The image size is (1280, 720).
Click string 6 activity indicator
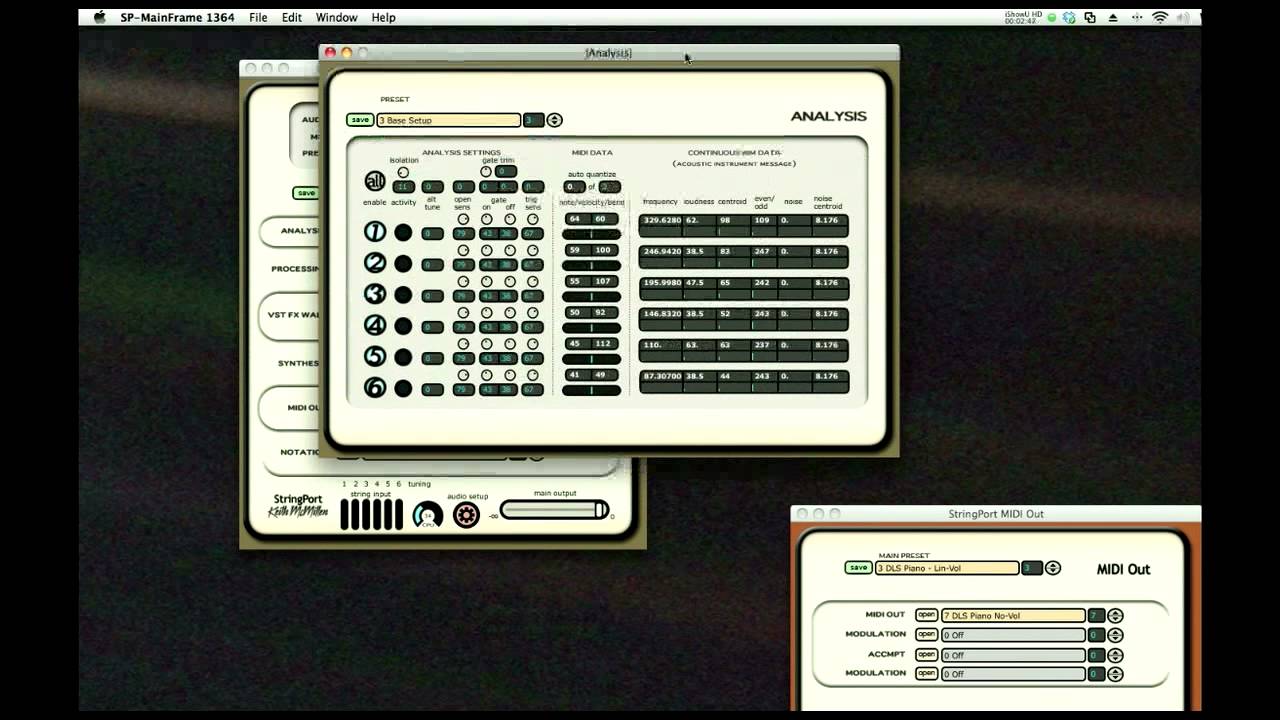click(x=403, y=388)
